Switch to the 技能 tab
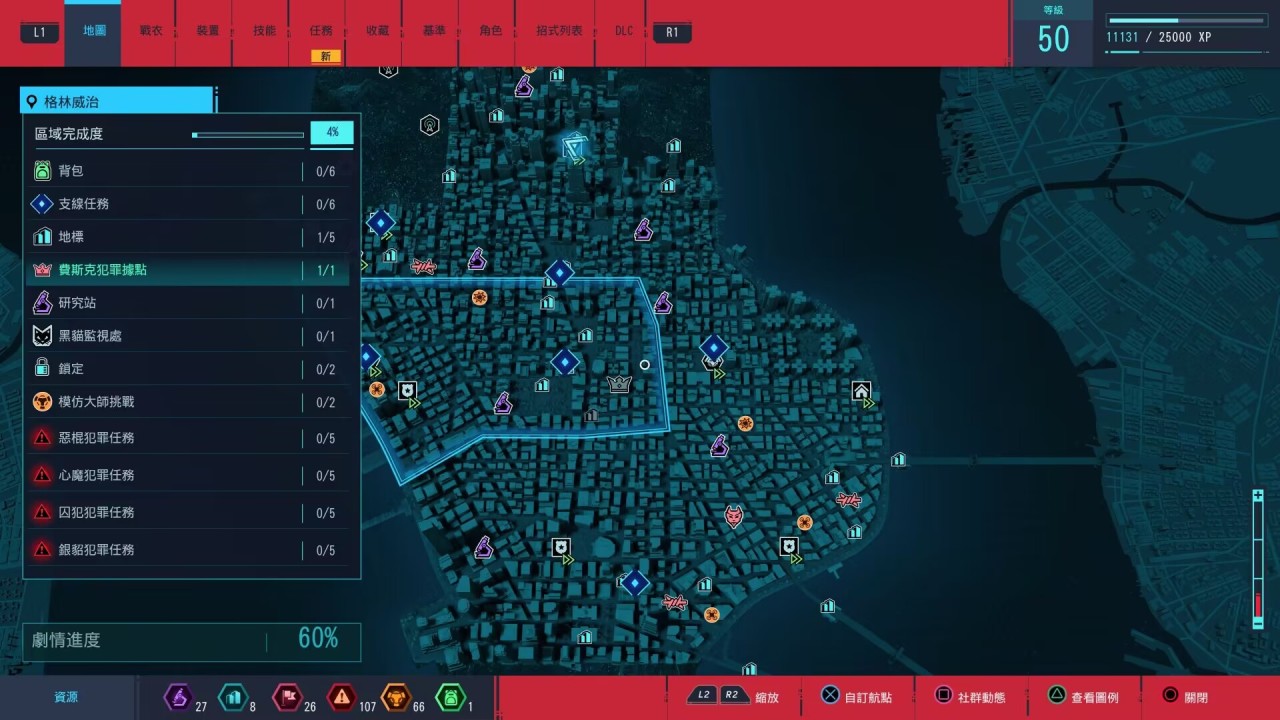1280x720 pixels. click(264, 31)
